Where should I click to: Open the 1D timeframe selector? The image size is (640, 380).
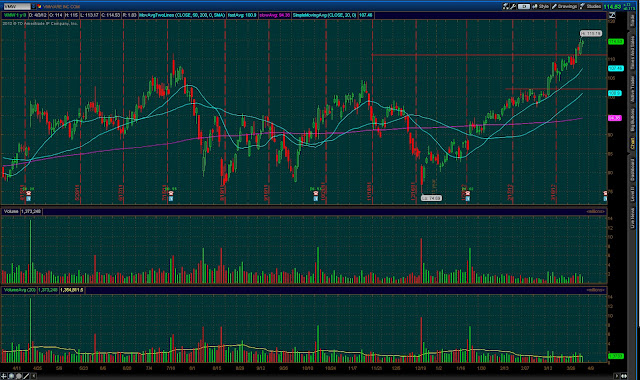point(524,6)
